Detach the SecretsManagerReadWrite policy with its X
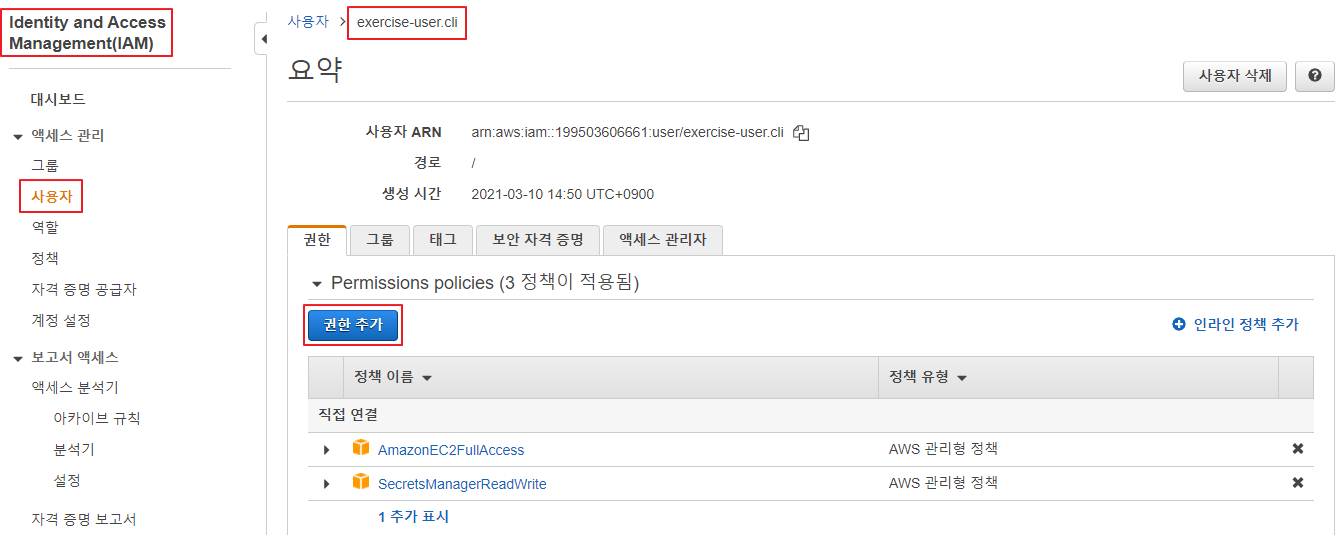1339x535 pixels. click(x=1297, y=483)
